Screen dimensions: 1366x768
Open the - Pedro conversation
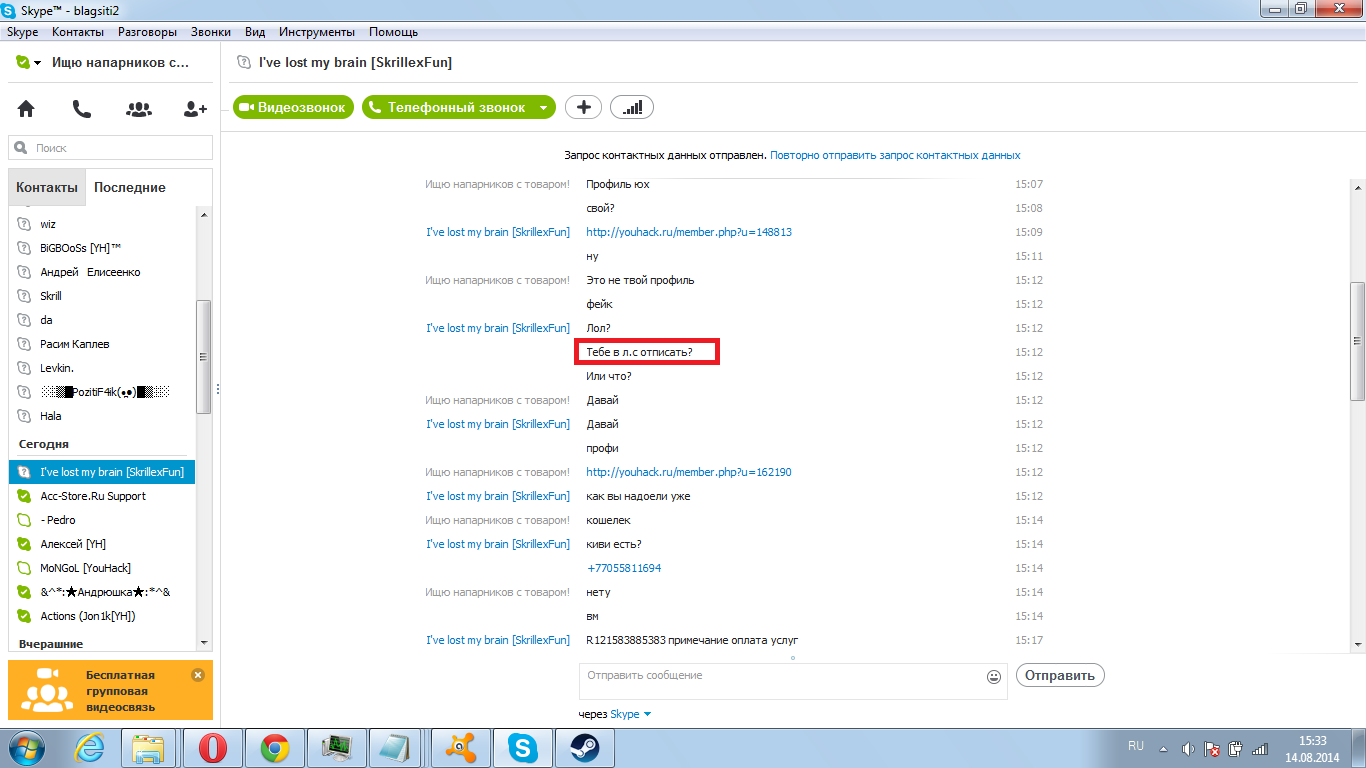(x=102, y=520)
